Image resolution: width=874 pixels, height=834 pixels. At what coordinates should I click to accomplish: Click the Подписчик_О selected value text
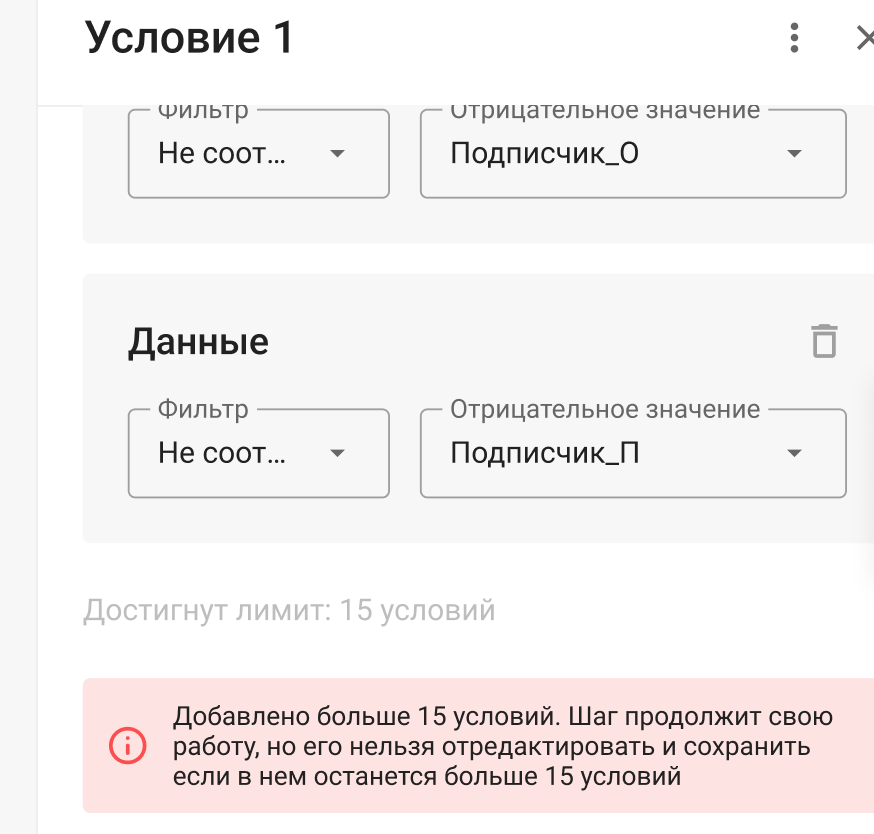544,154
